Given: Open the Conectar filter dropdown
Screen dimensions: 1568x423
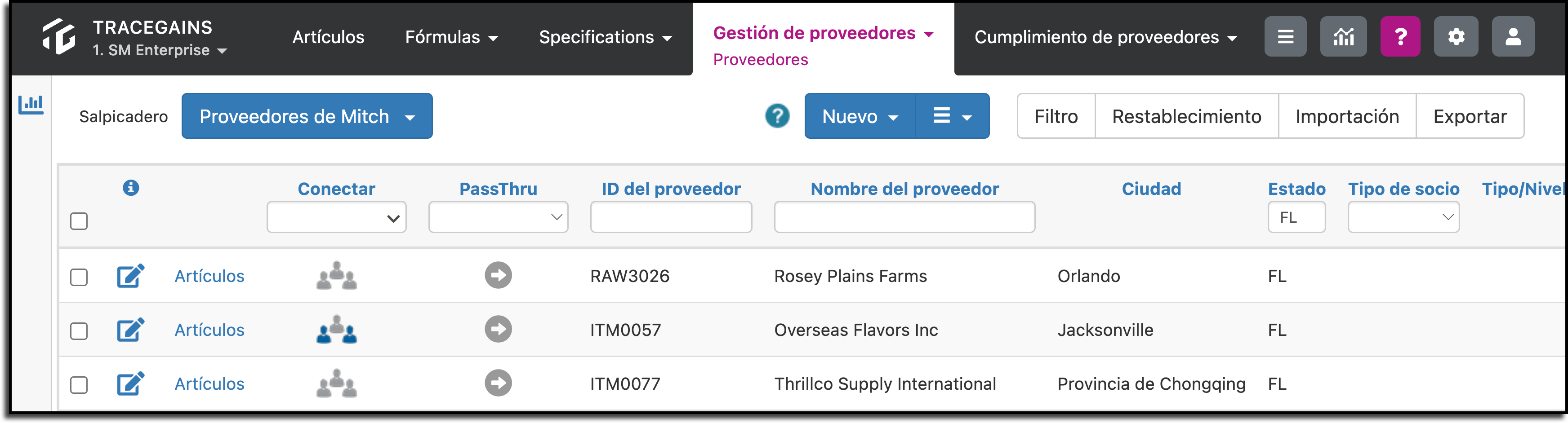Looking at the screenshot, I should [336, 217].
